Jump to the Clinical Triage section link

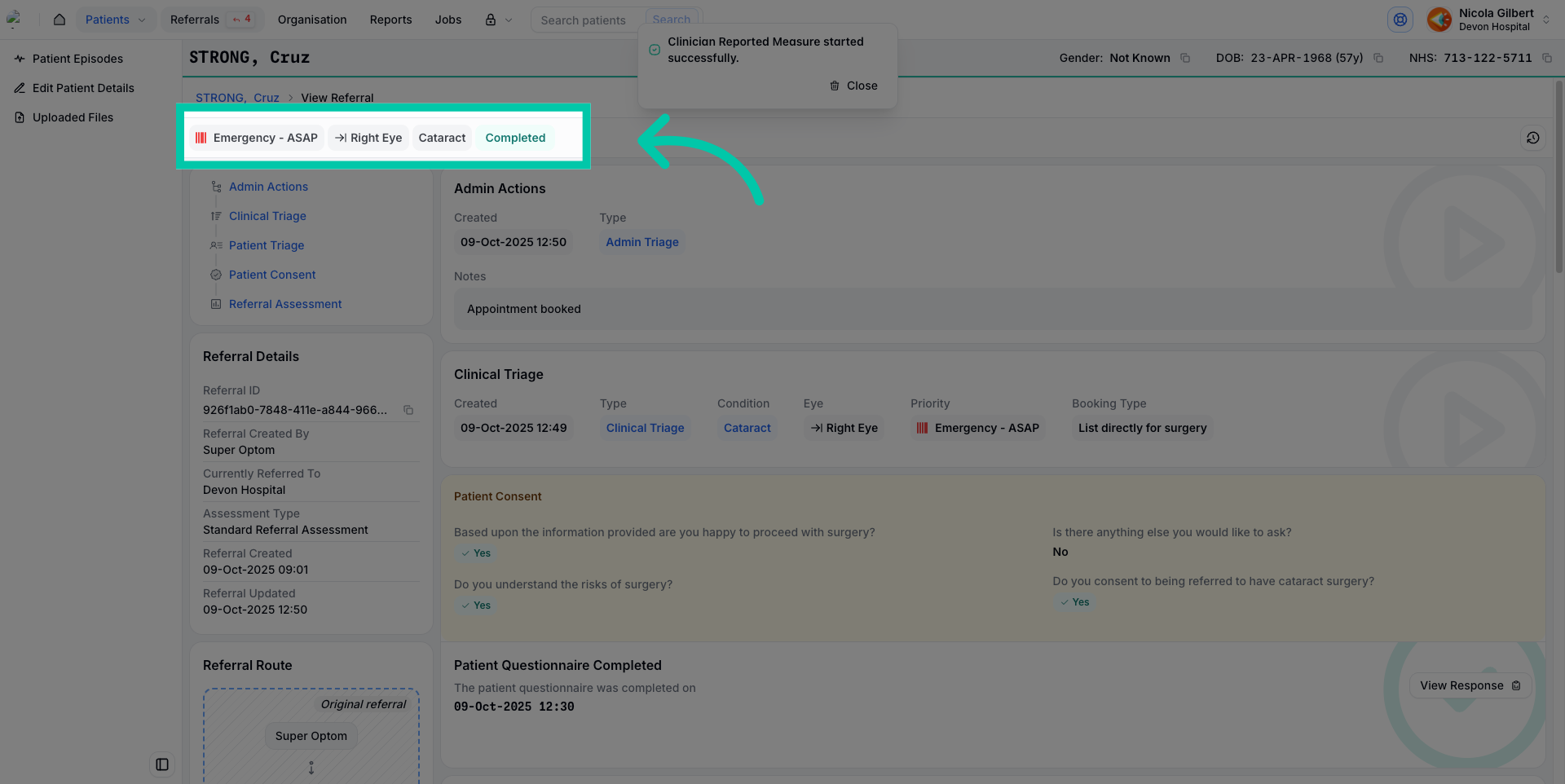(x=267, y=216)
